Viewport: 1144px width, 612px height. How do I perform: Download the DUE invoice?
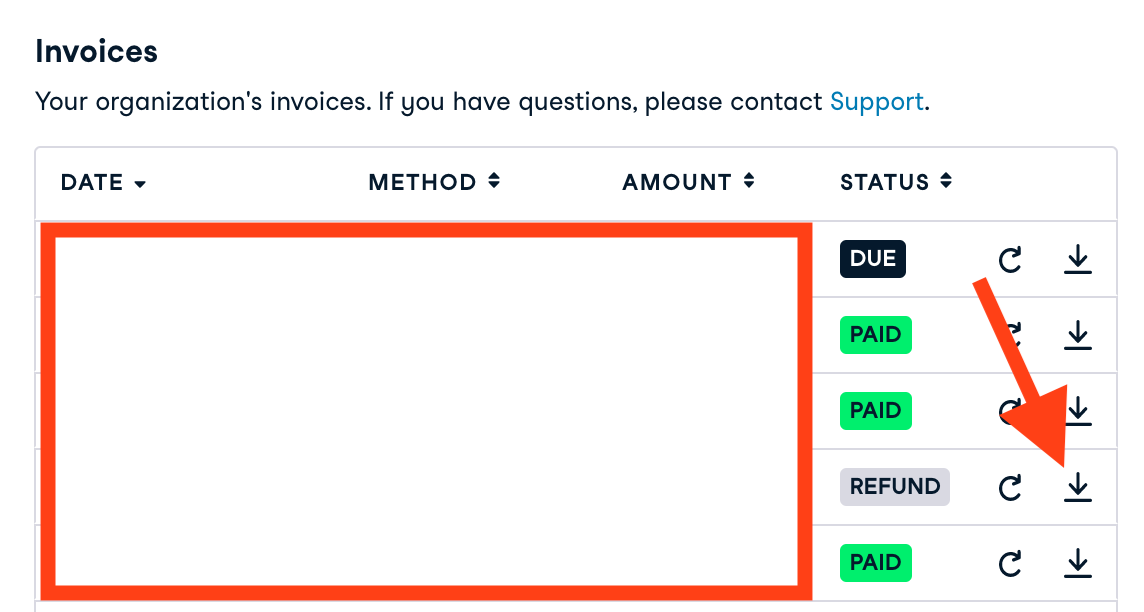pyautogui.click(x=1077, y=260)
